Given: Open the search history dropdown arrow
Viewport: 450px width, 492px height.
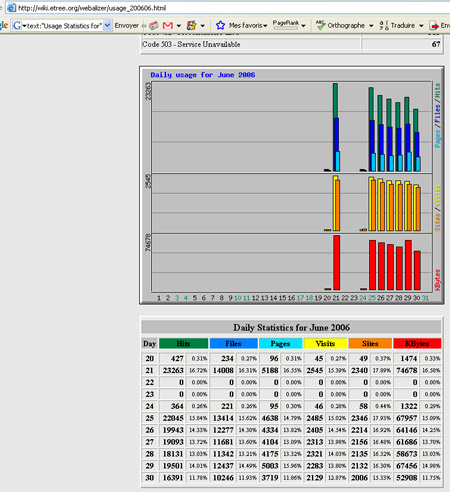Looking at the screenshot, I should click(x=107, y=25).
